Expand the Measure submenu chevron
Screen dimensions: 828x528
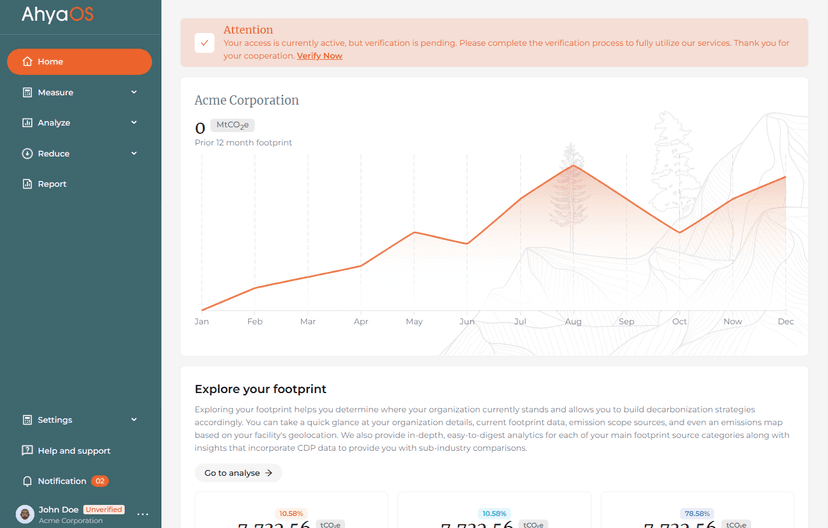point(134,93)
